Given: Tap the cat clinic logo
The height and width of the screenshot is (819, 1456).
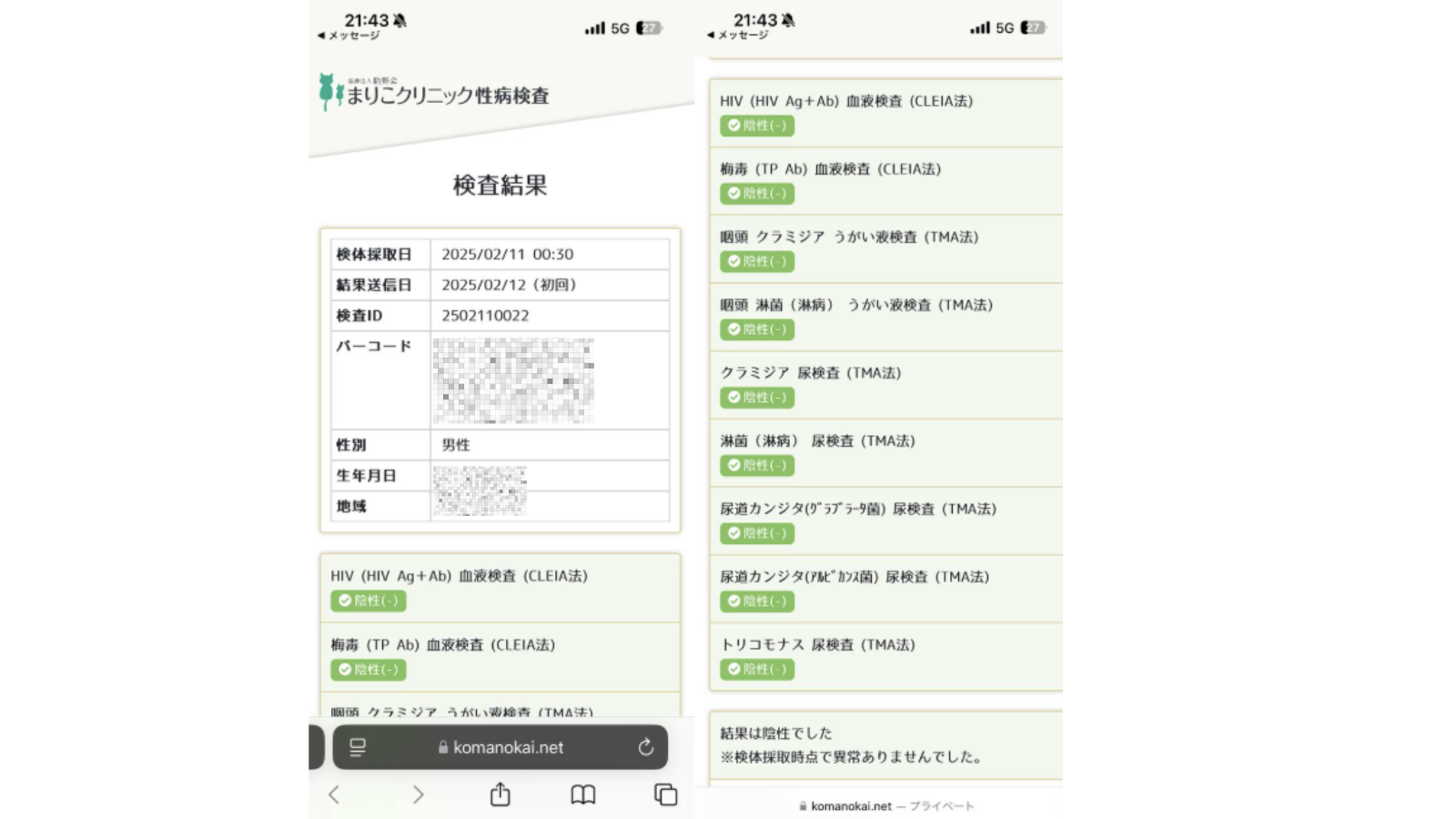Looking at the screenshot, I should (x=331, y=92).
